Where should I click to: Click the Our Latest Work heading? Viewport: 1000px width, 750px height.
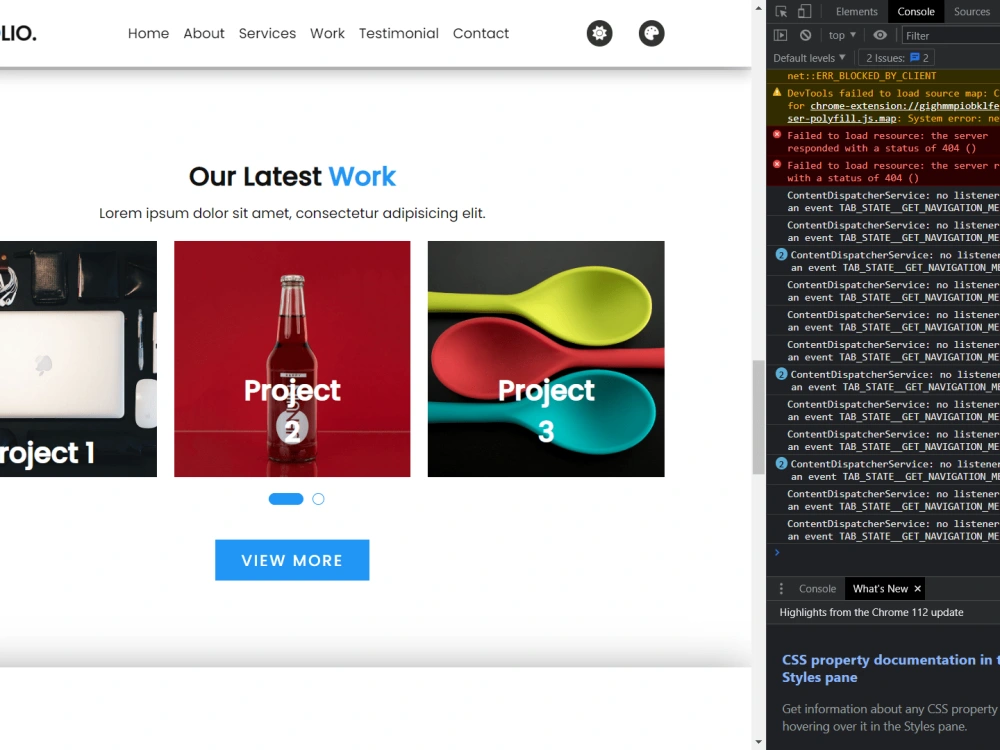292,176
